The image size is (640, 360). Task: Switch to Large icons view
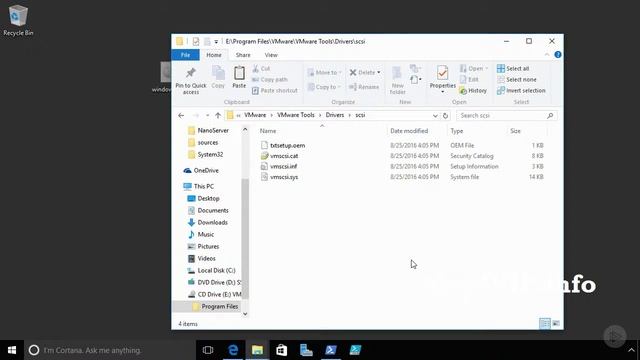tap(556, 324)
